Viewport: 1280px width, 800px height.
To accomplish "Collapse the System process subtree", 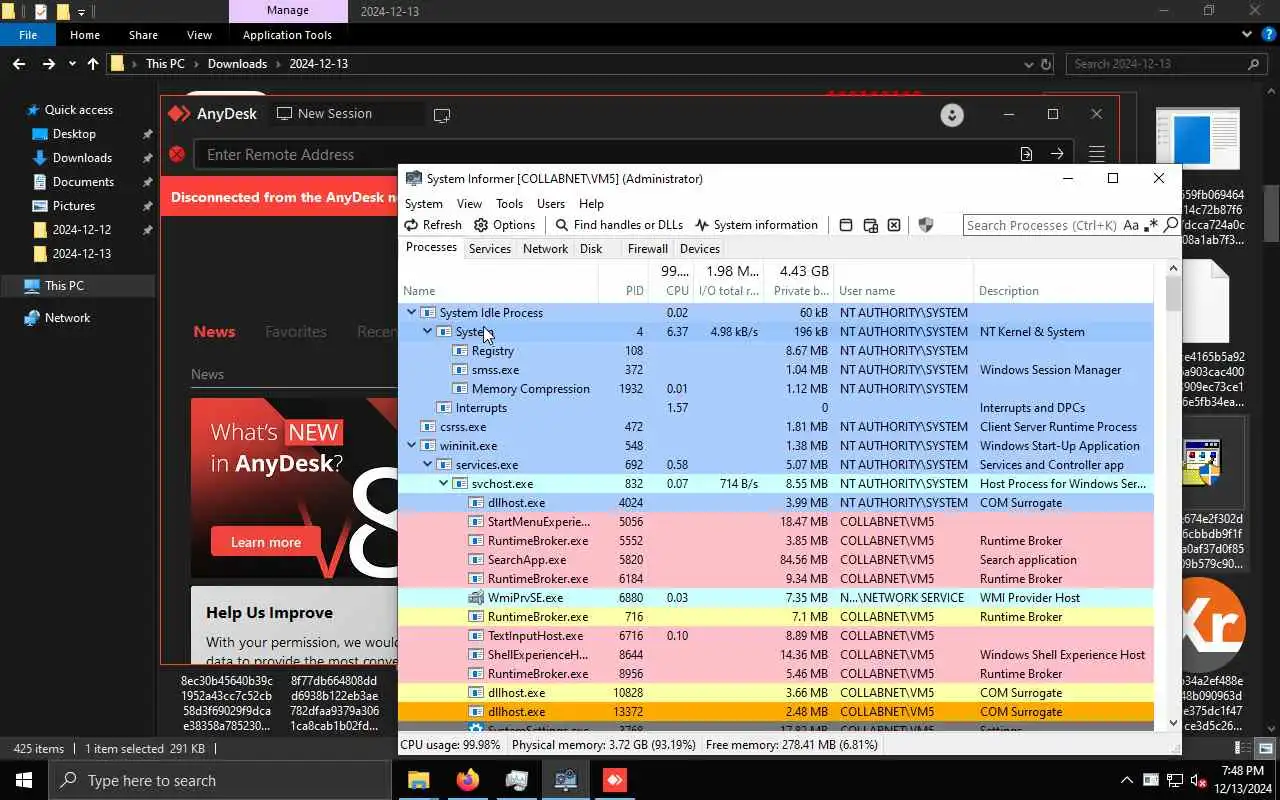I will [427, 332].
